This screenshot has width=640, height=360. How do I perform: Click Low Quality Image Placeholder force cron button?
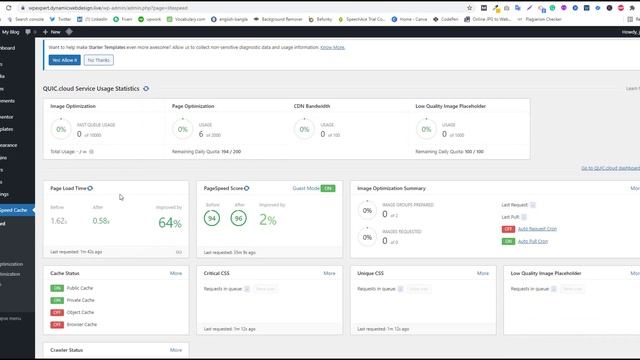pos(572,289)
